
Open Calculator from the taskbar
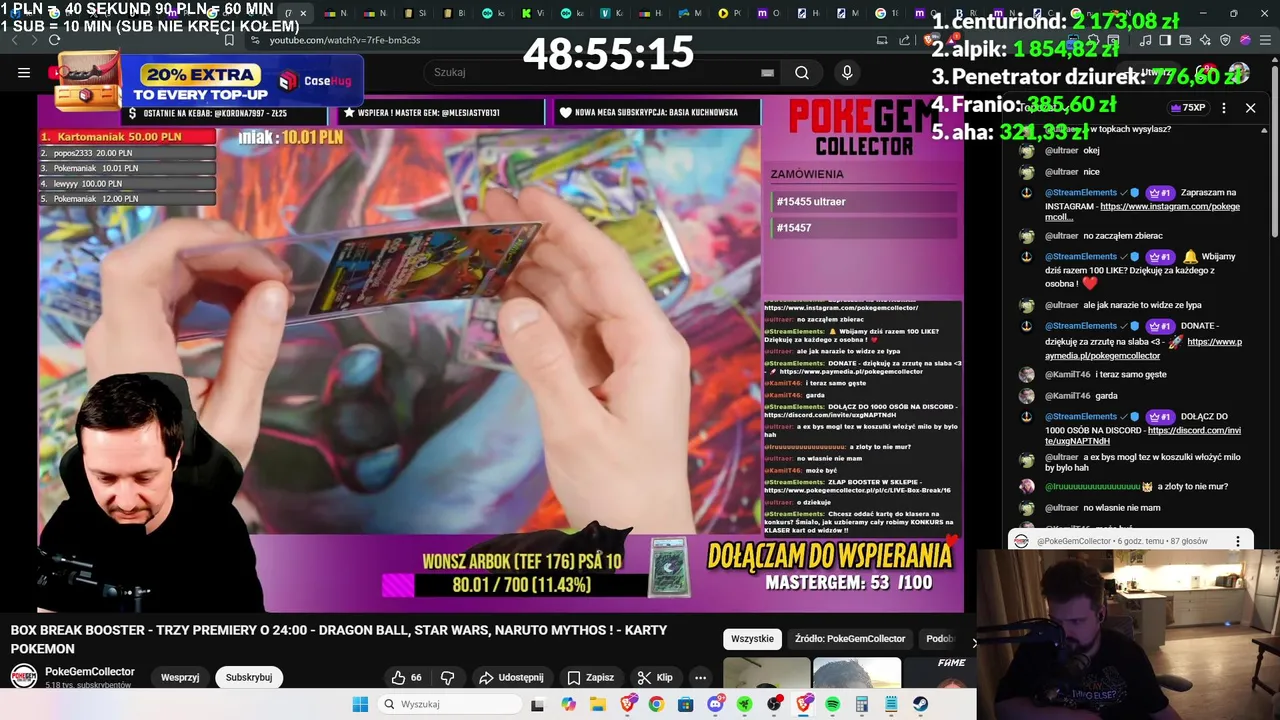(x=862, y=704)
